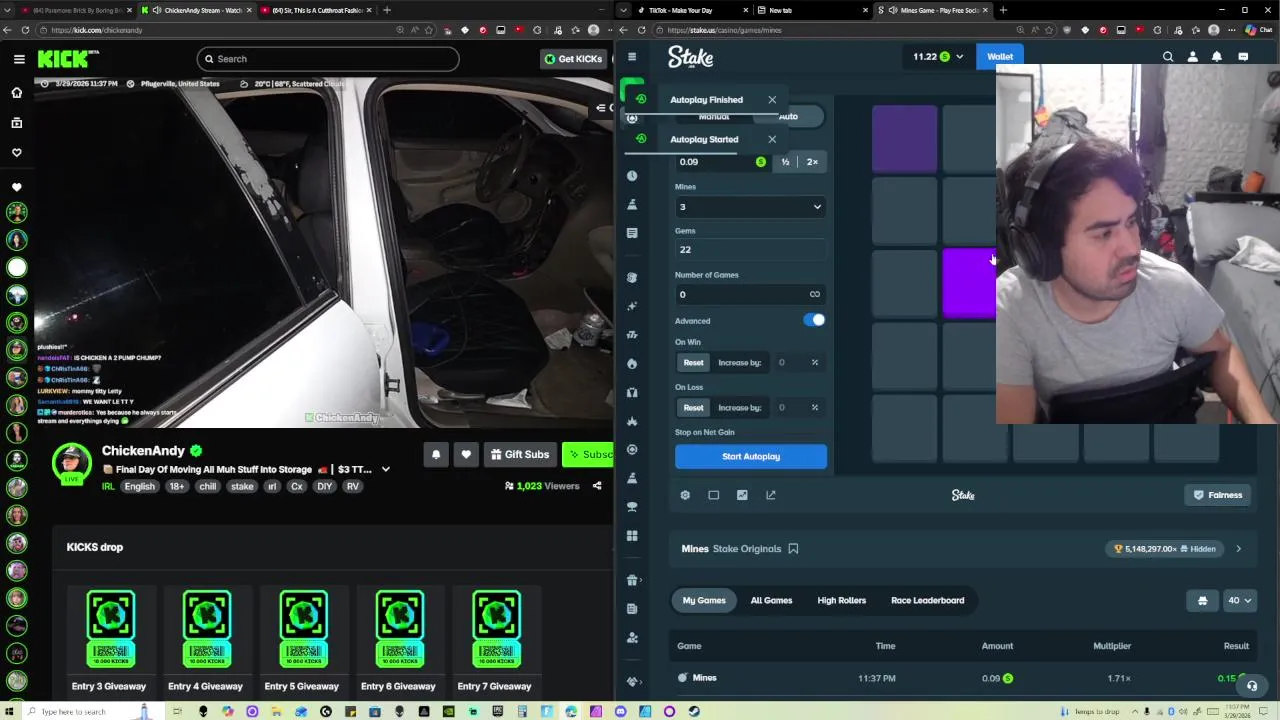
Task: Open balance dropdown showing 11.22
Action: pyautogui.click(x=937, y=57)
